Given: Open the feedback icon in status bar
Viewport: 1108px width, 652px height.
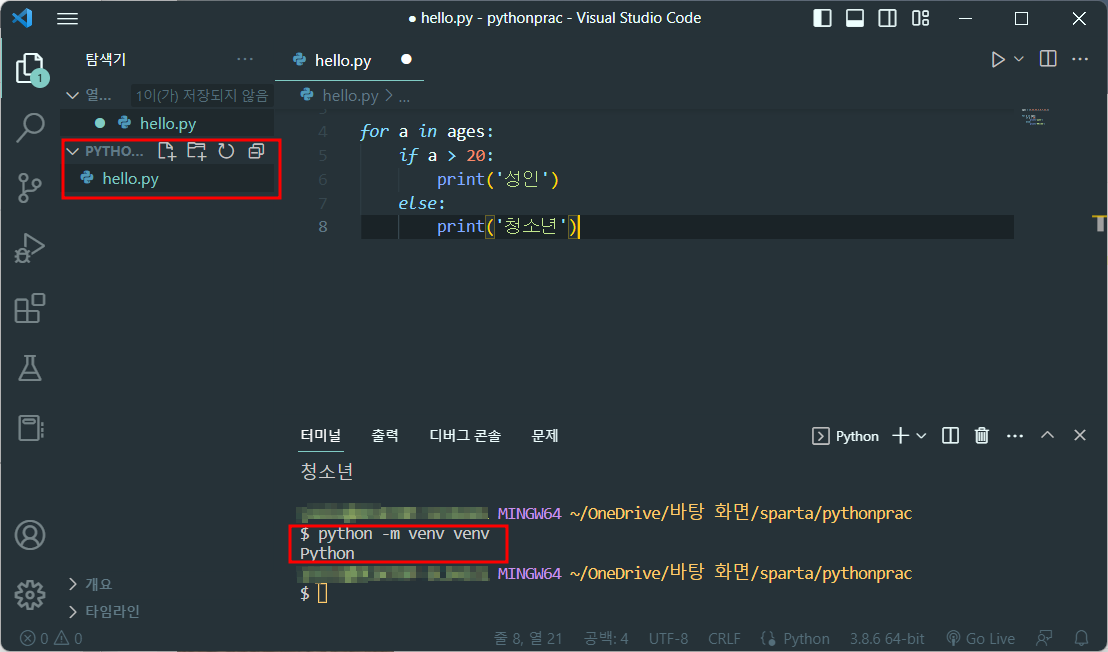Looking at the screenshot, I should click(x=1044, y=639).
